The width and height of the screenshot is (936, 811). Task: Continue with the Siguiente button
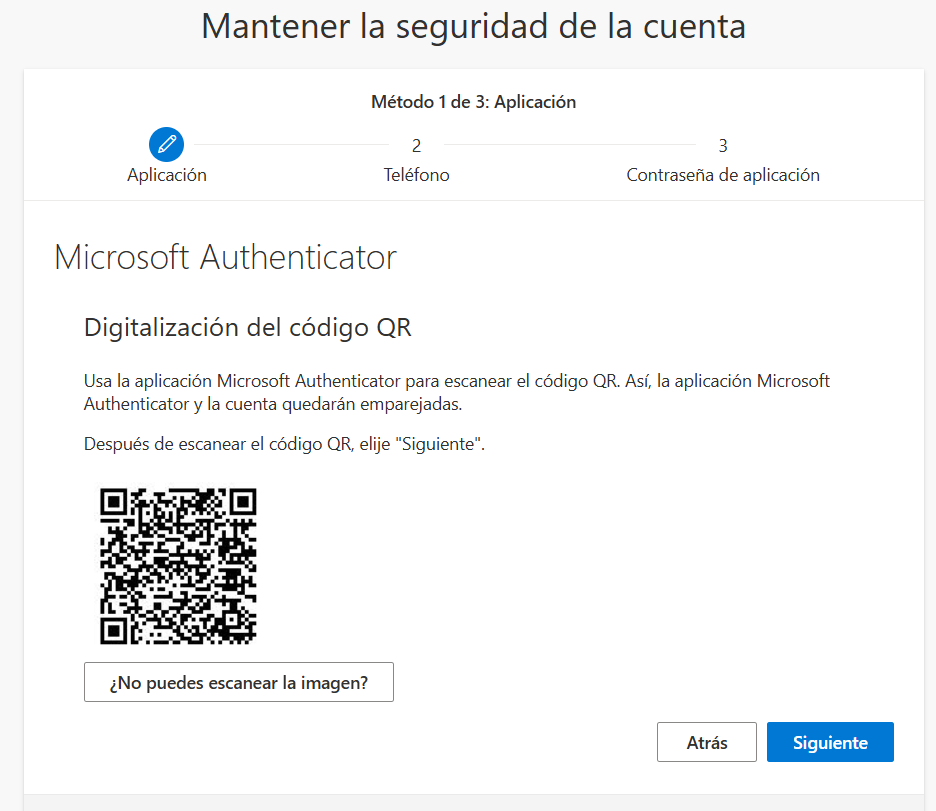[830, 742]
